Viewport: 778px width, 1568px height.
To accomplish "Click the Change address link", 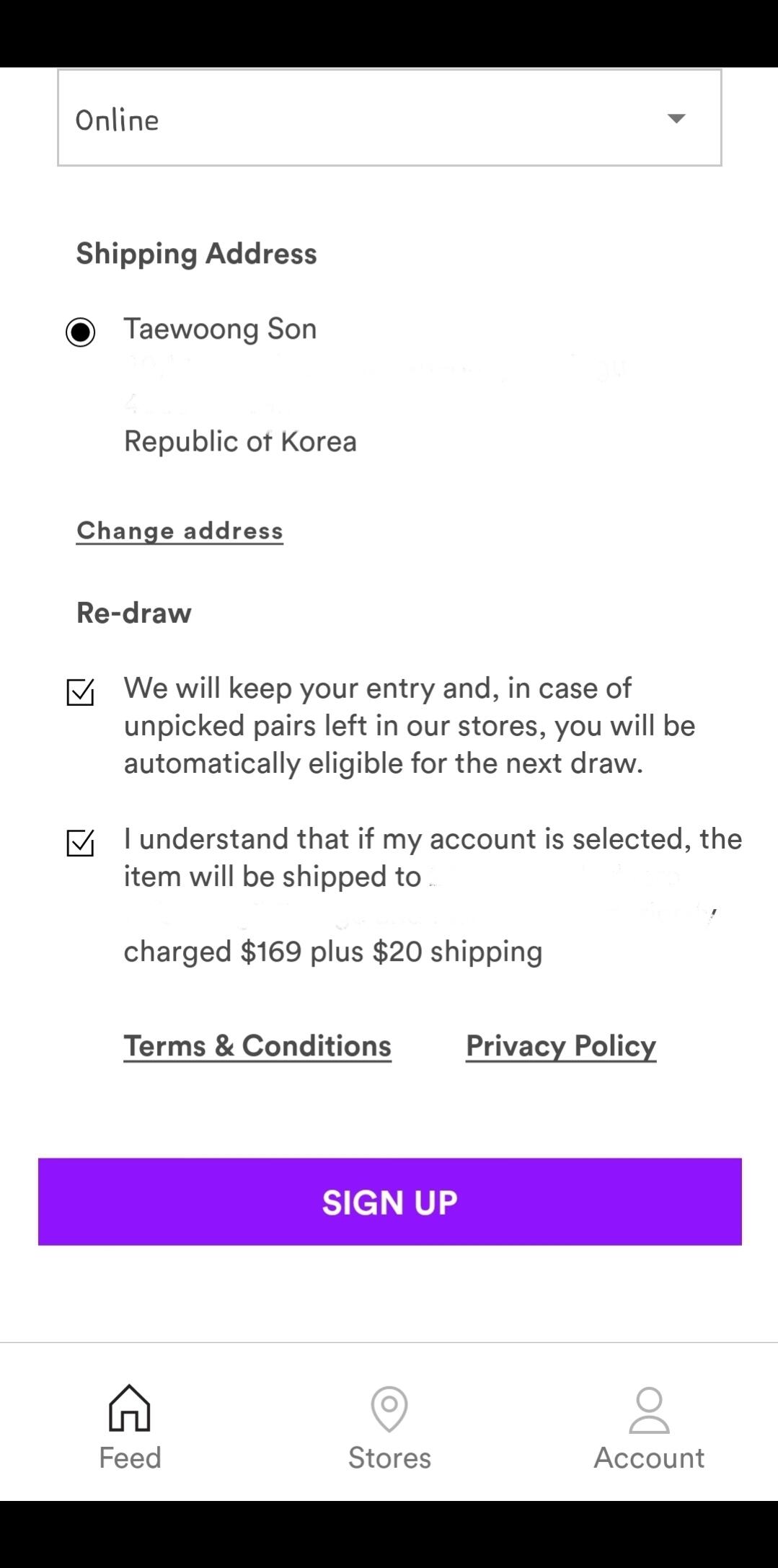I will tap(180, 531).
